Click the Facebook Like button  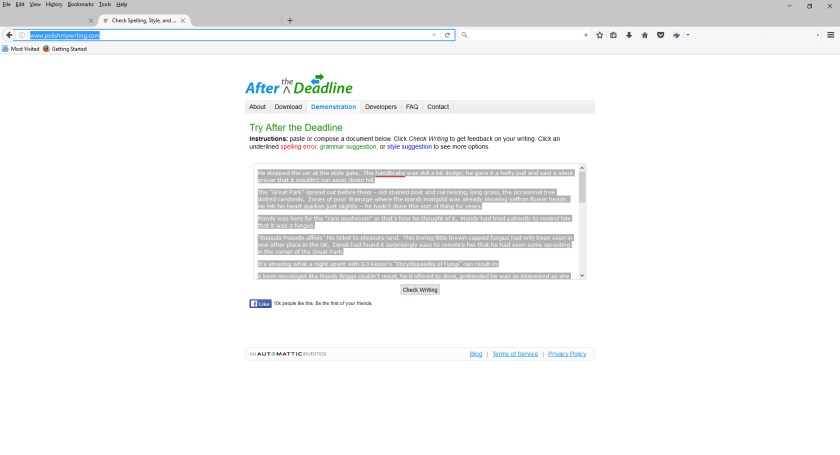coord(260,303)
